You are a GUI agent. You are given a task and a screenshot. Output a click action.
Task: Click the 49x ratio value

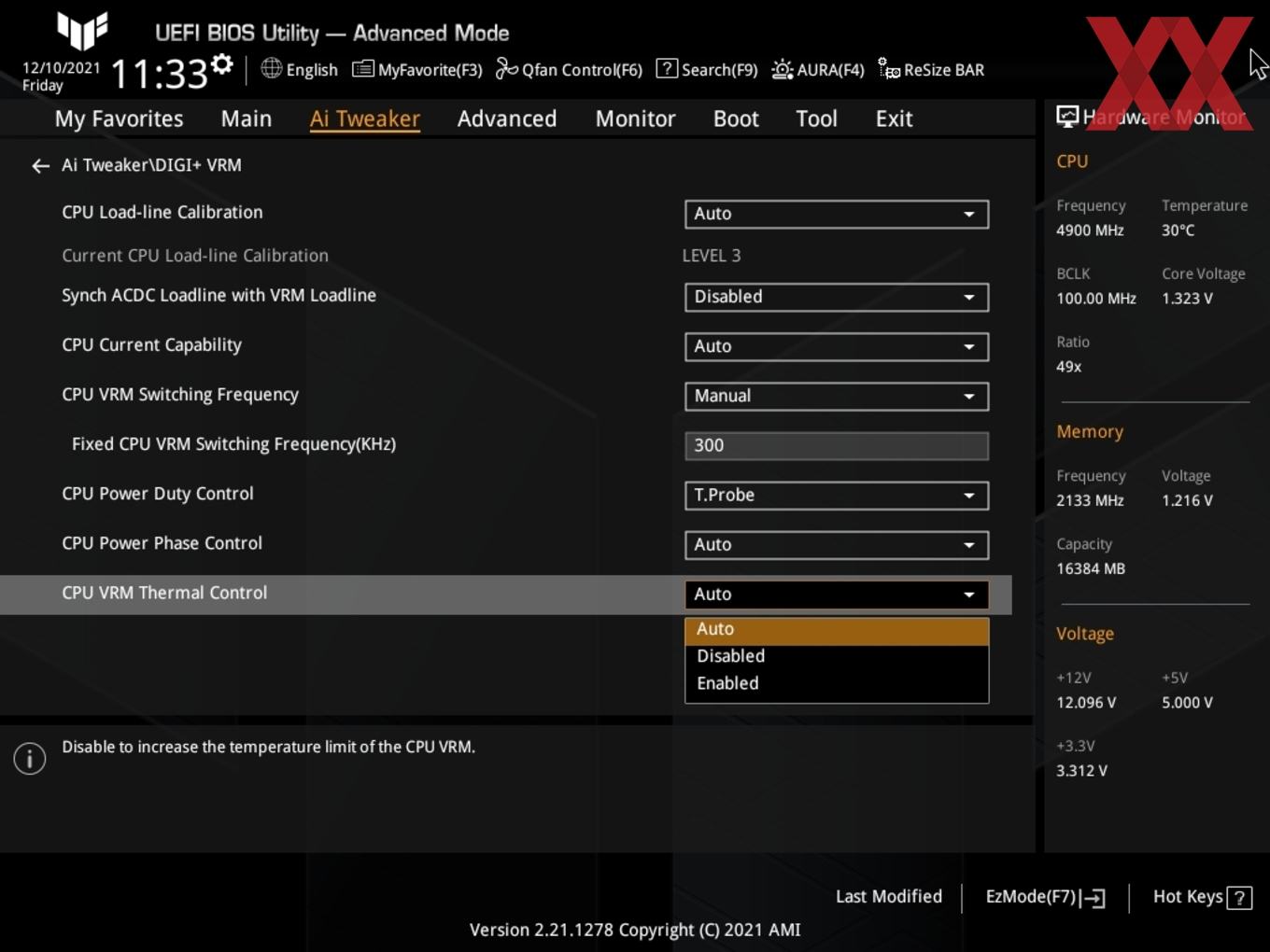1068,367
